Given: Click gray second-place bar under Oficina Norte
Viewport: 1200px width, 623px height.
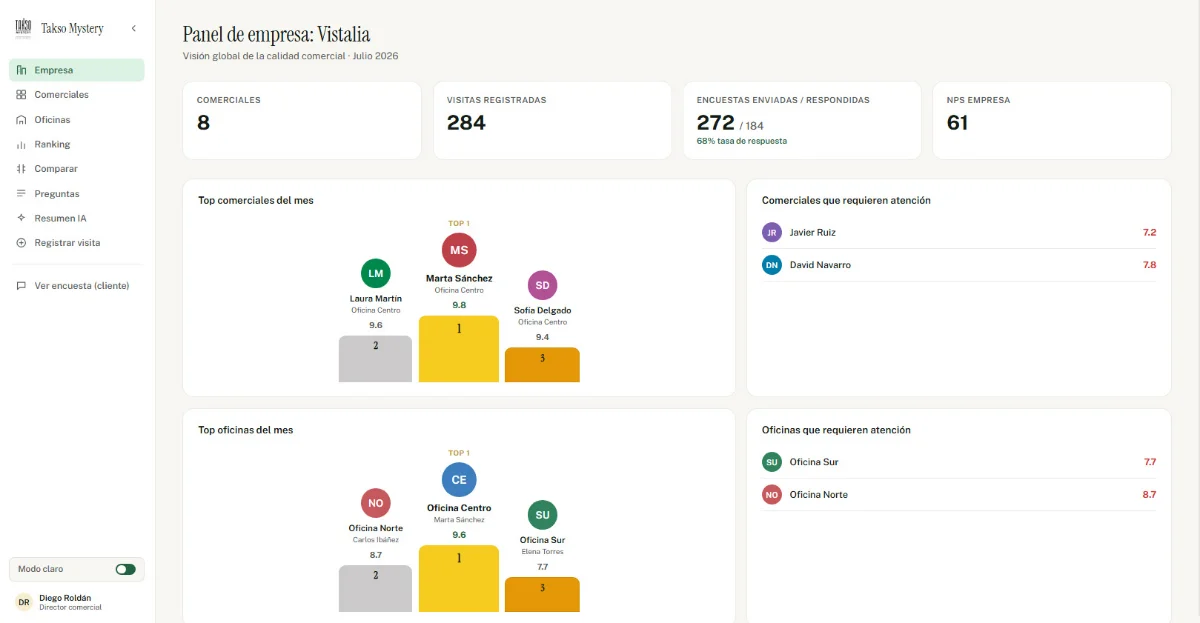Looking at the screenshot, I should coord(375,589).
